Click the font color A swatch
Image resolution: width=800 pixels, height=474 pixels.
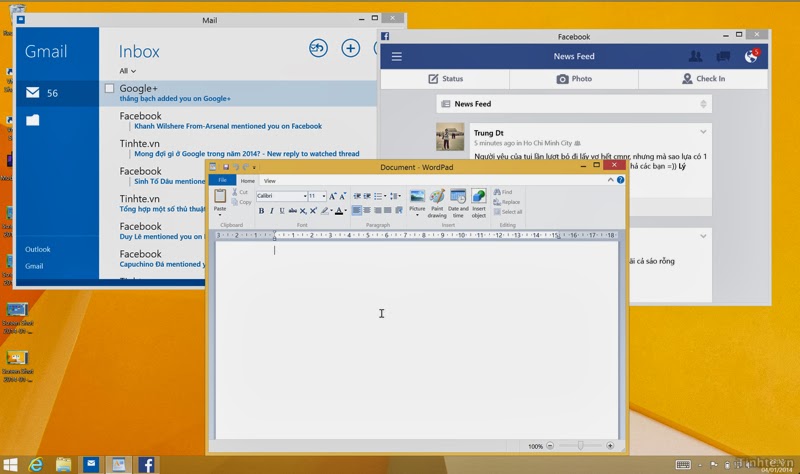point(339,211)
